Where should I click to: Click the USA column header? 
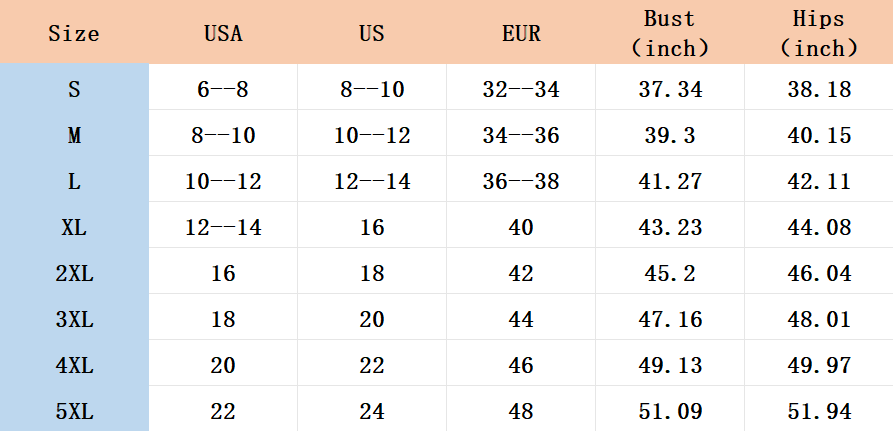223,33
